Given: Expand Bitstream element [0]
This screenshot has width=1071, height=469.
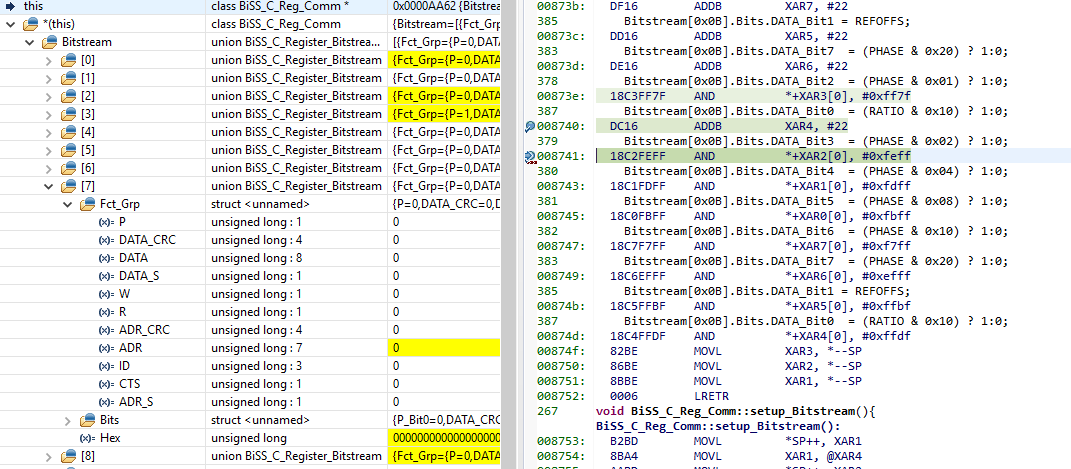Looking at the screenshot, I should coord(49,60).
